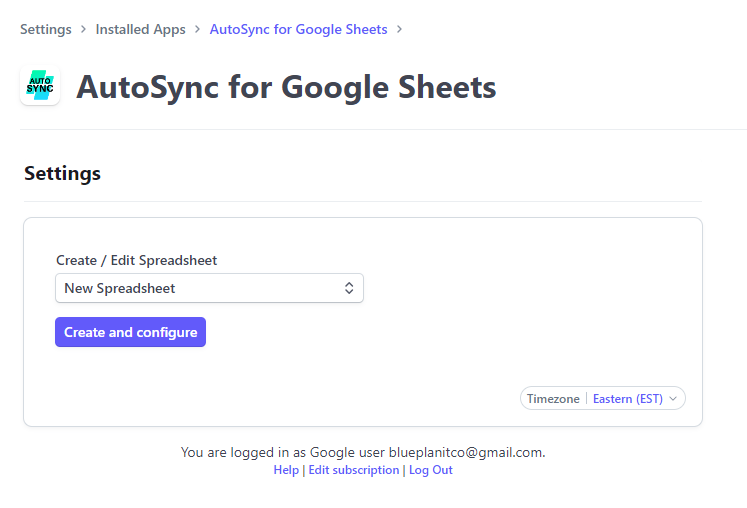Screen dimensions: 747x508
Task: Go to Settings in the breadcrumb
Action: (x=46, y=29)
